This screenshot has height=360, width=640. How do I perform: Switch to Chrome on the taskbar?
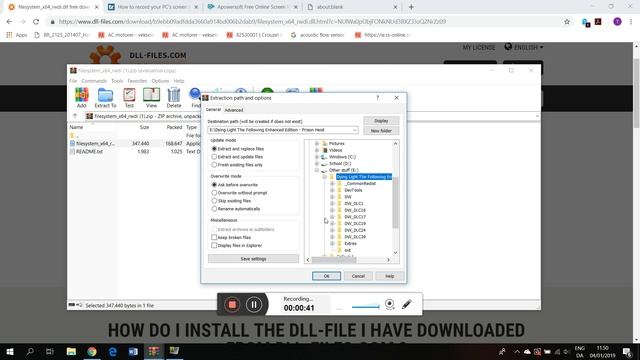click(92, 351)
